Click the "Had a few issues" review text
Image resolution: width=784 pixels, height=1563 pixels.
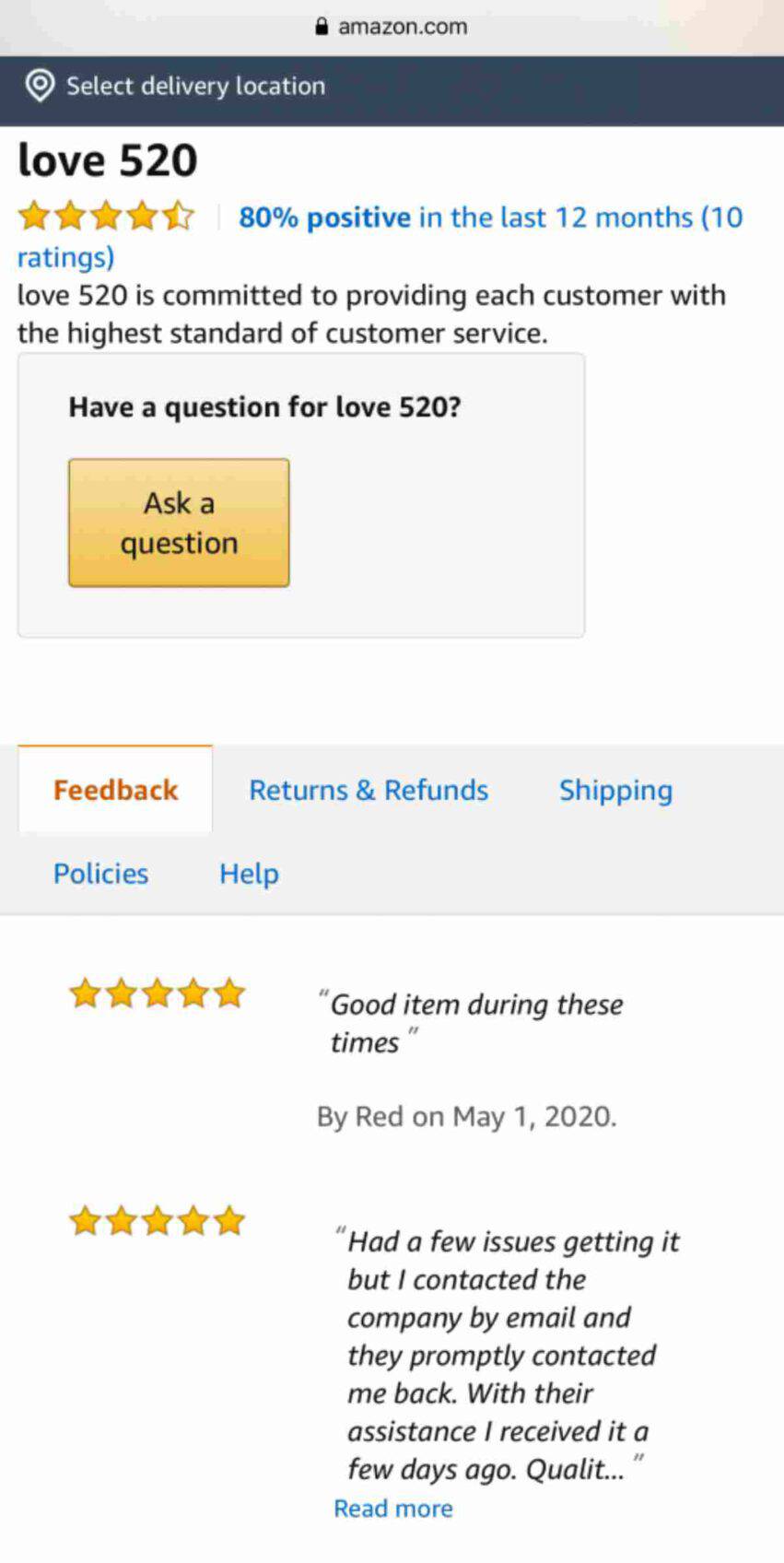502,1355
